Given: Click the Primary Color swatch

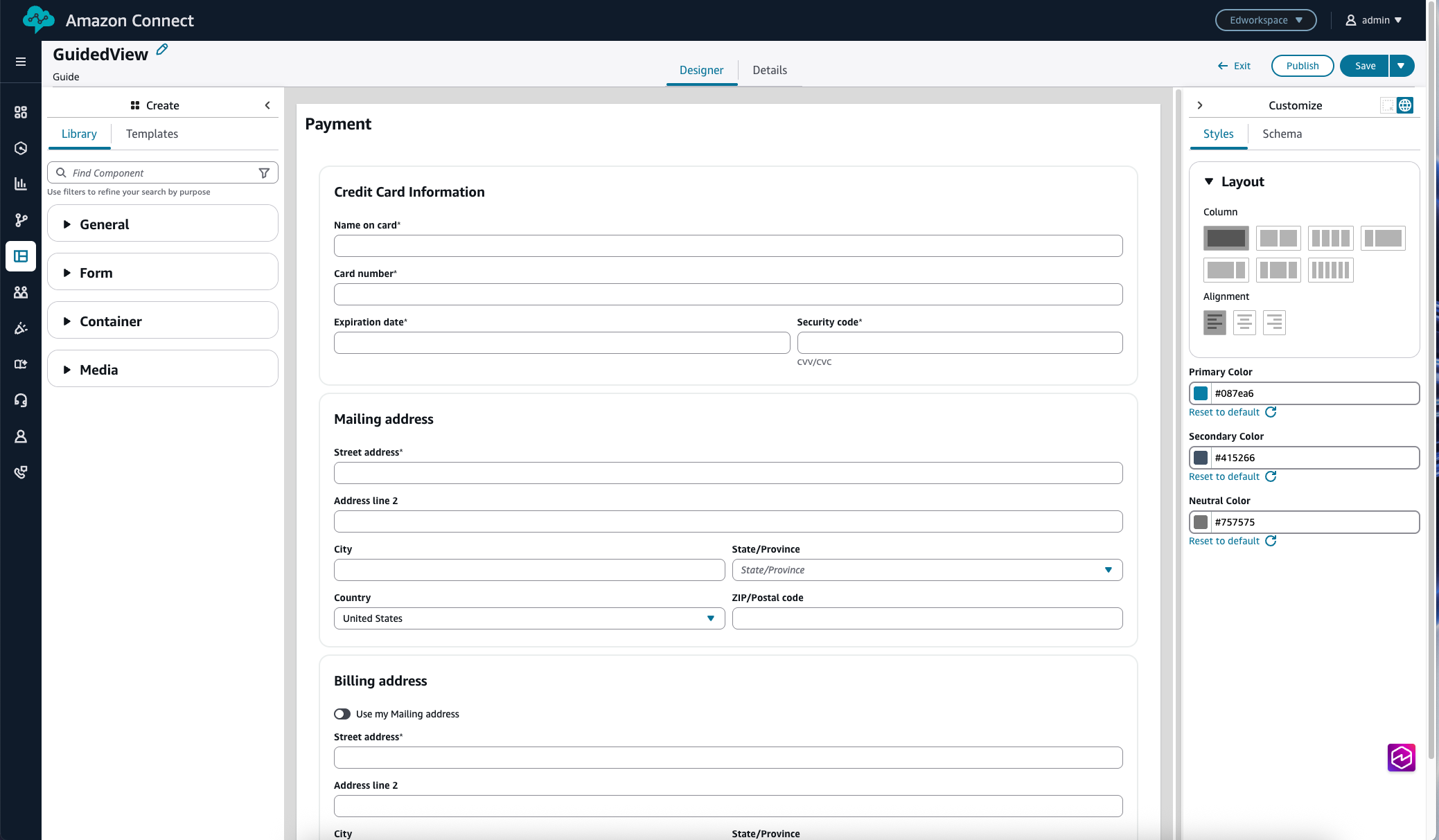Looking at the screenshot, I should tap(1201, 393).
